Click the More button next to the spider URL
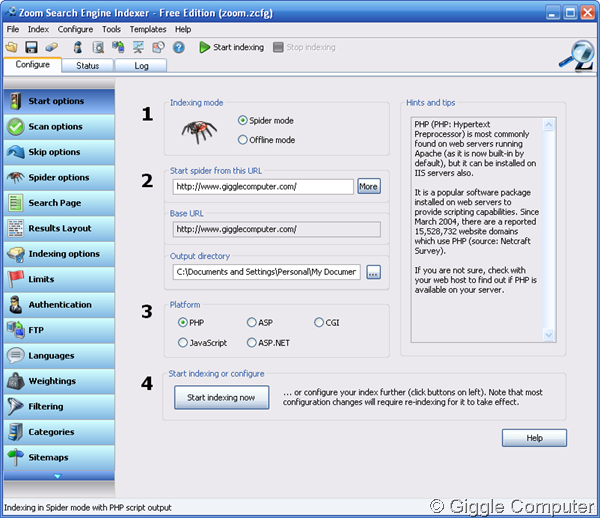 [369, 186]
